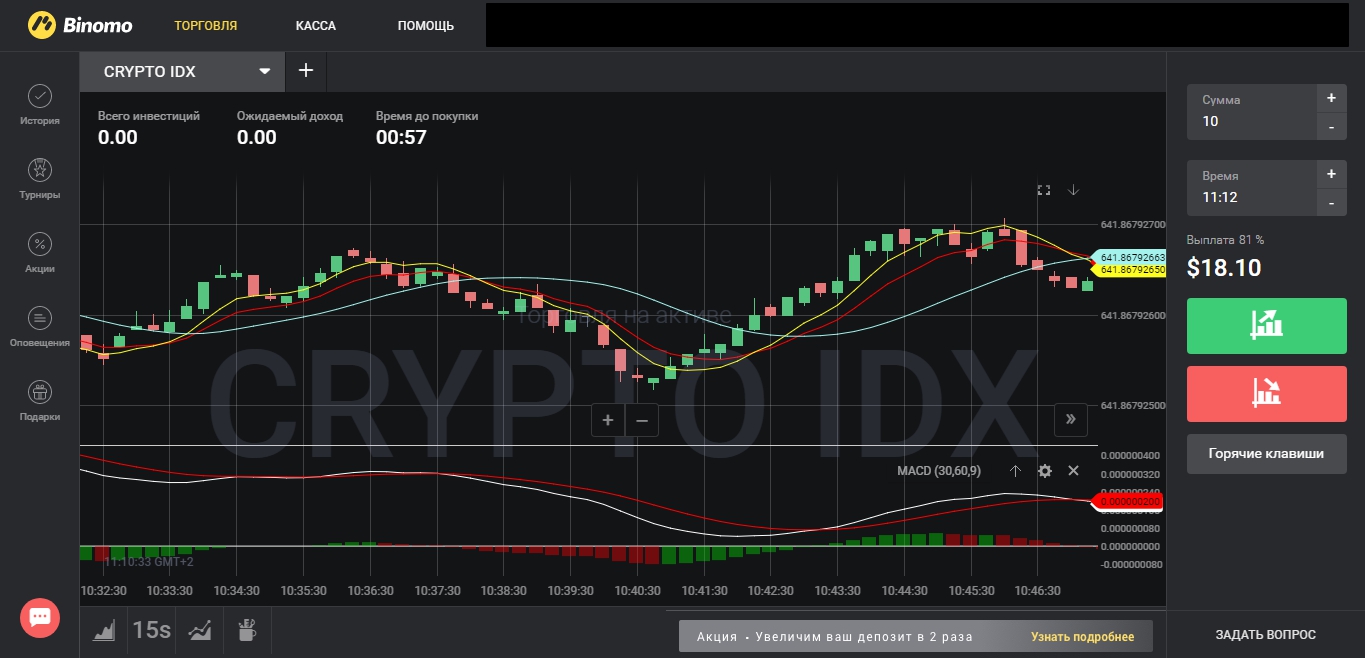Image resolution: width=1365 pixels, height=658 pixels.
Task: Increase the Время expiry time
Action: click(1331, 174)
